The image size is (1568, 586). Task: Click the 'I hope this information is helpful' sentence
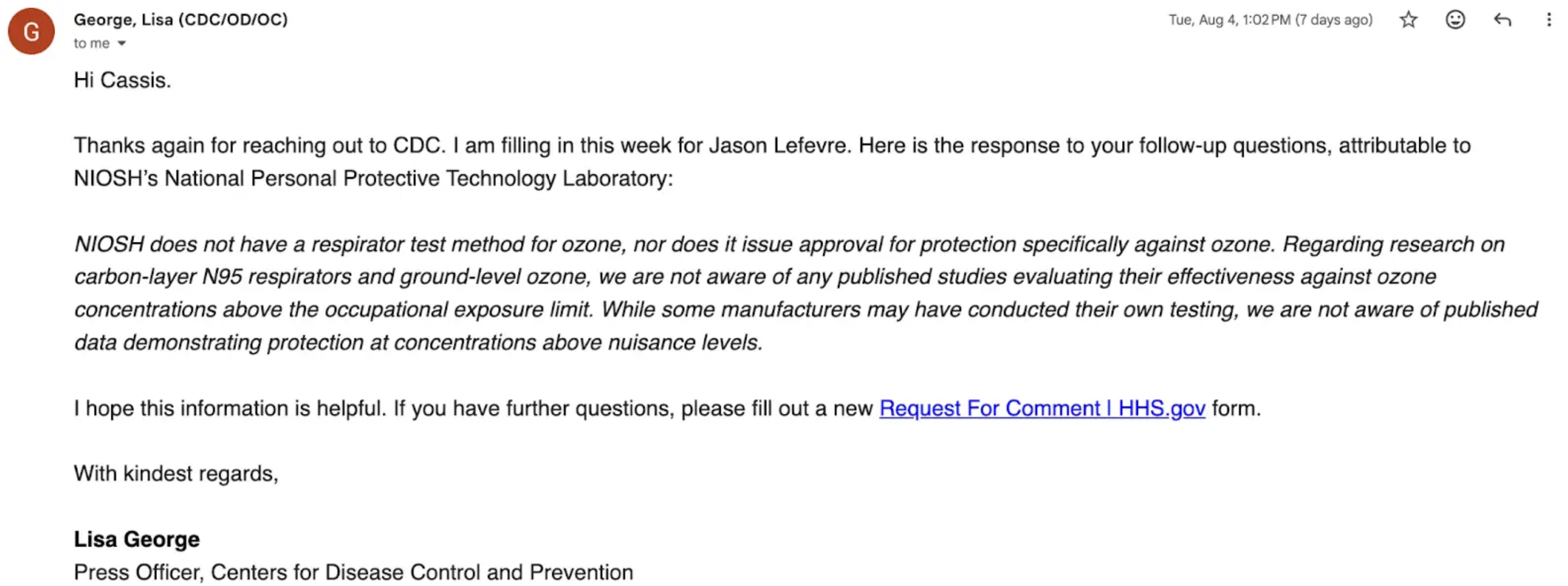[x=230, y=408]
